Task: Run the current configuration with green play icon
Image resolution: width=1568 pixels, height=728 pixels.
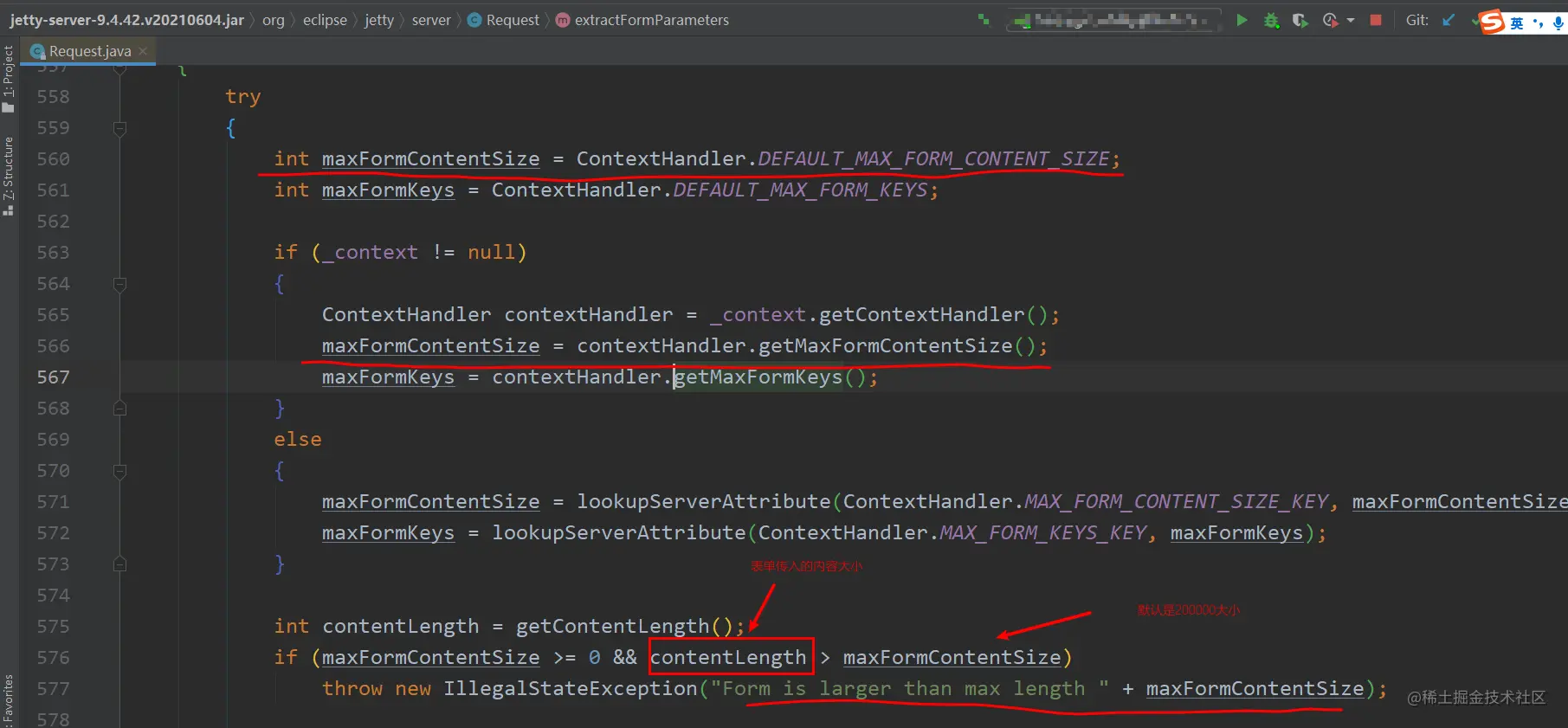Action: pos(1242,20)
